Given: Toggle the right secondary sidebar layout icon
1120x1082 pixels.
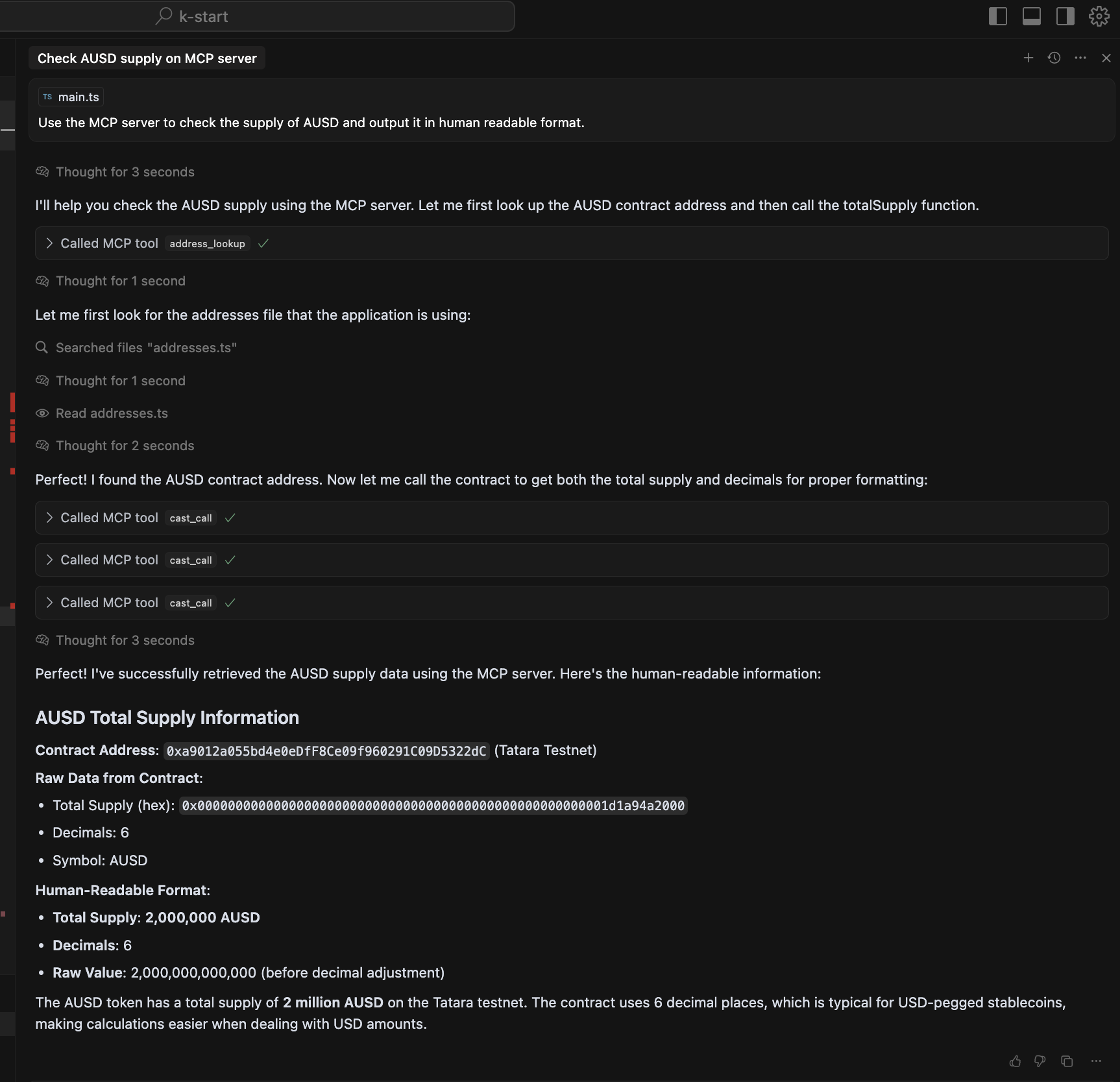Looking at the screenshot, I should point(1065,16).
